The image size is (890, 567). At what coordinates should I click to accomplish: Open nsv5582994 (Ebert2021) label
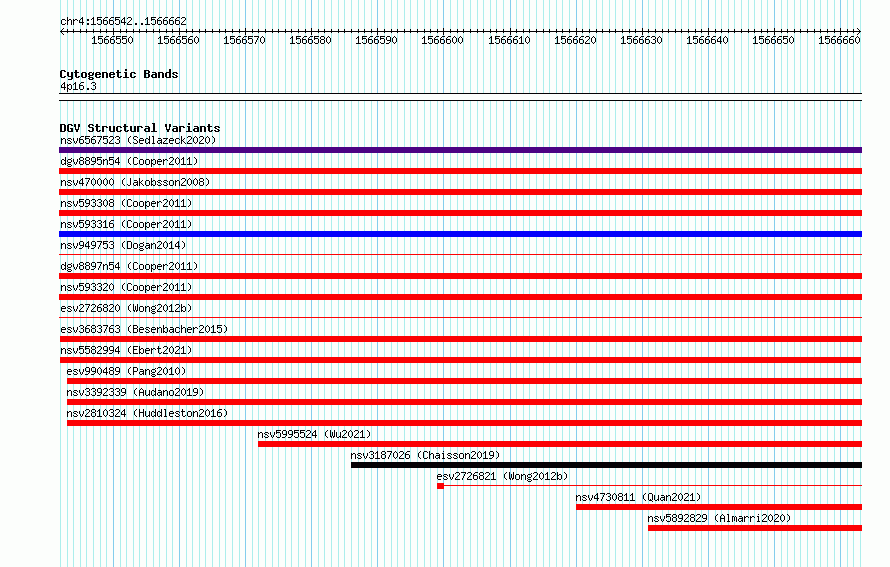[126, 350]
